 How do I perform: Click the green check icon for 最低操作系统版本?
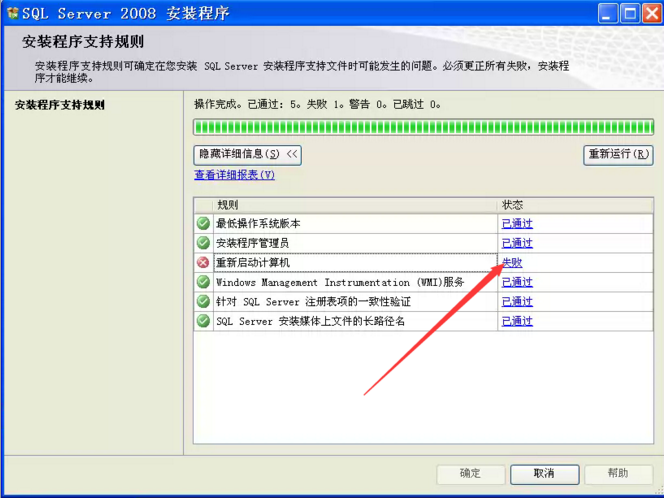[203, 224]
